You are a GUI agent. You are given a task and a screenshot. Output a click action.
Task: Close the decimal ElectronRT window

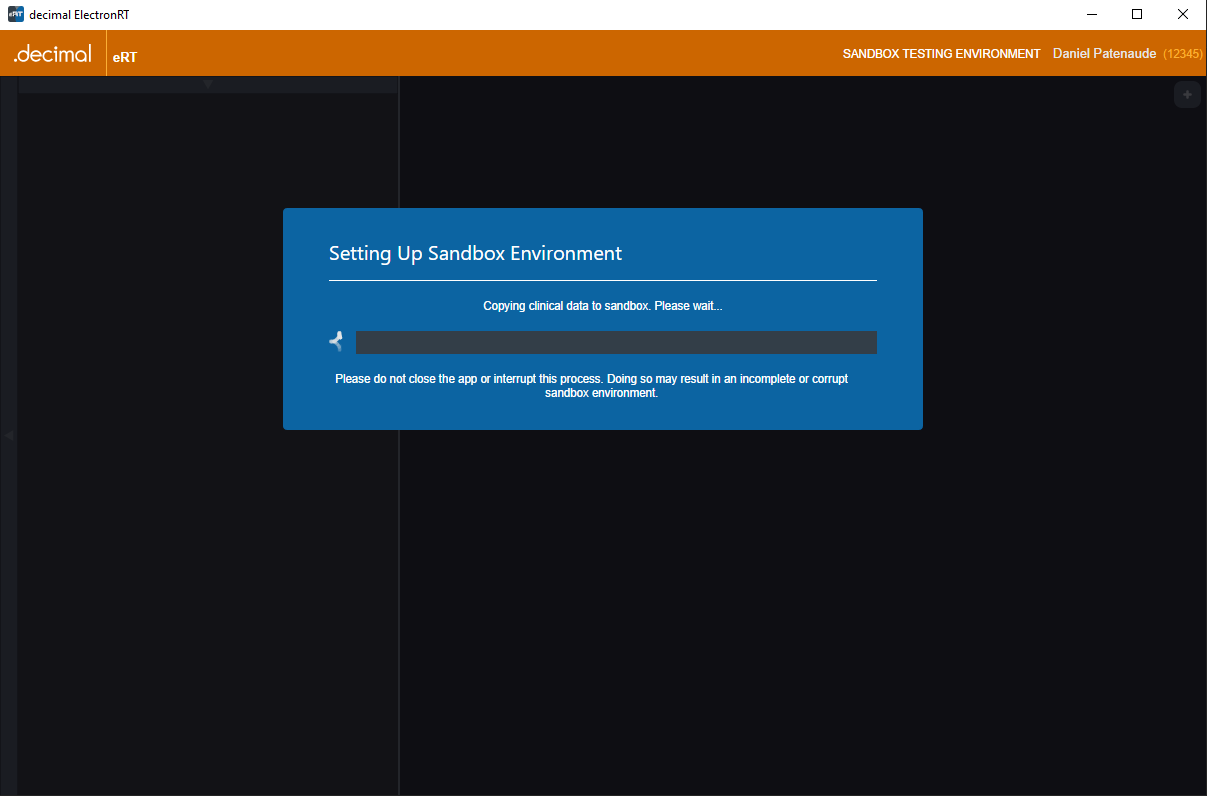tap(1183, 14)
